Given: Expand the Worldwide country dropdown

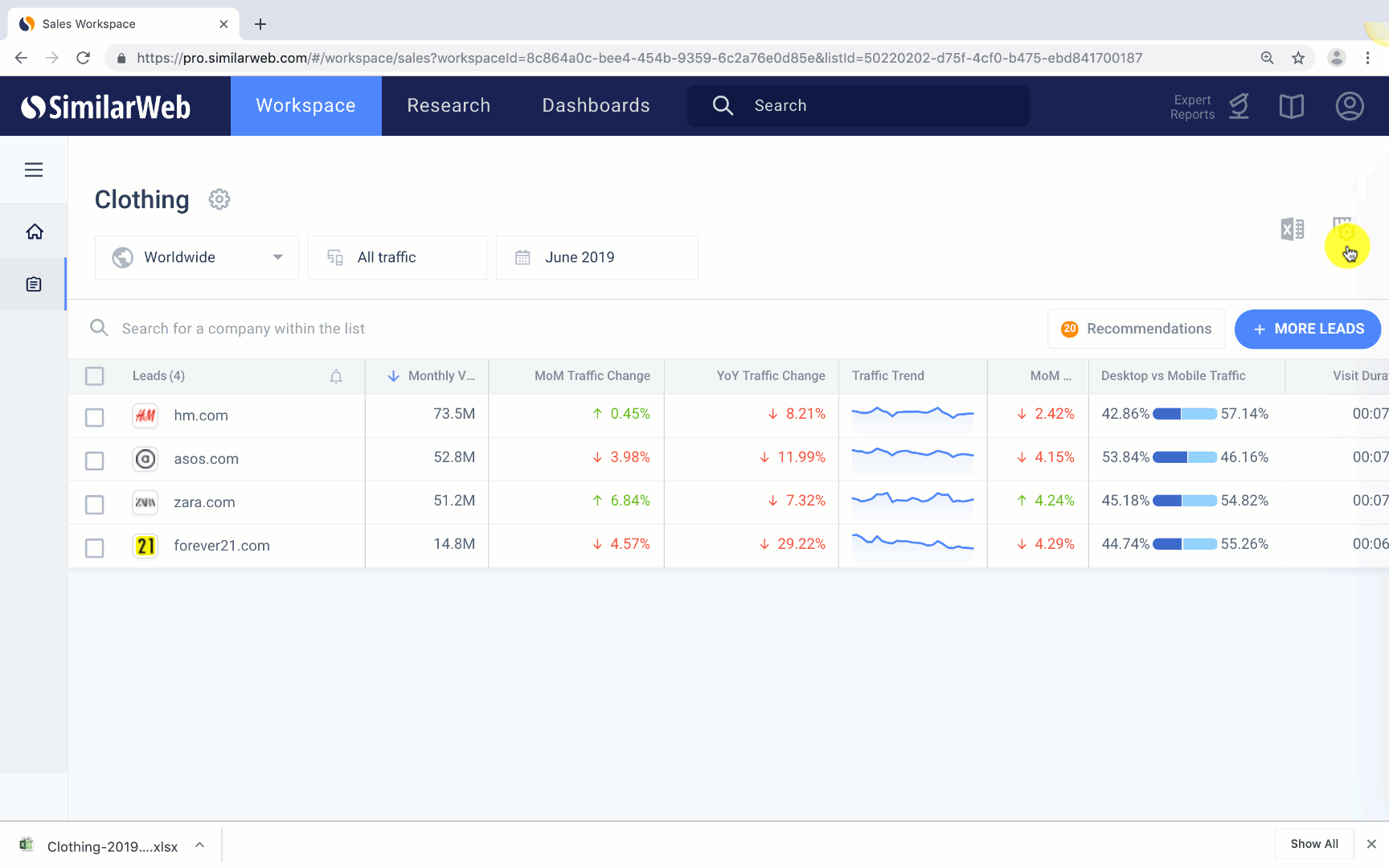Looking at the screenshot, I should (197, 257).
